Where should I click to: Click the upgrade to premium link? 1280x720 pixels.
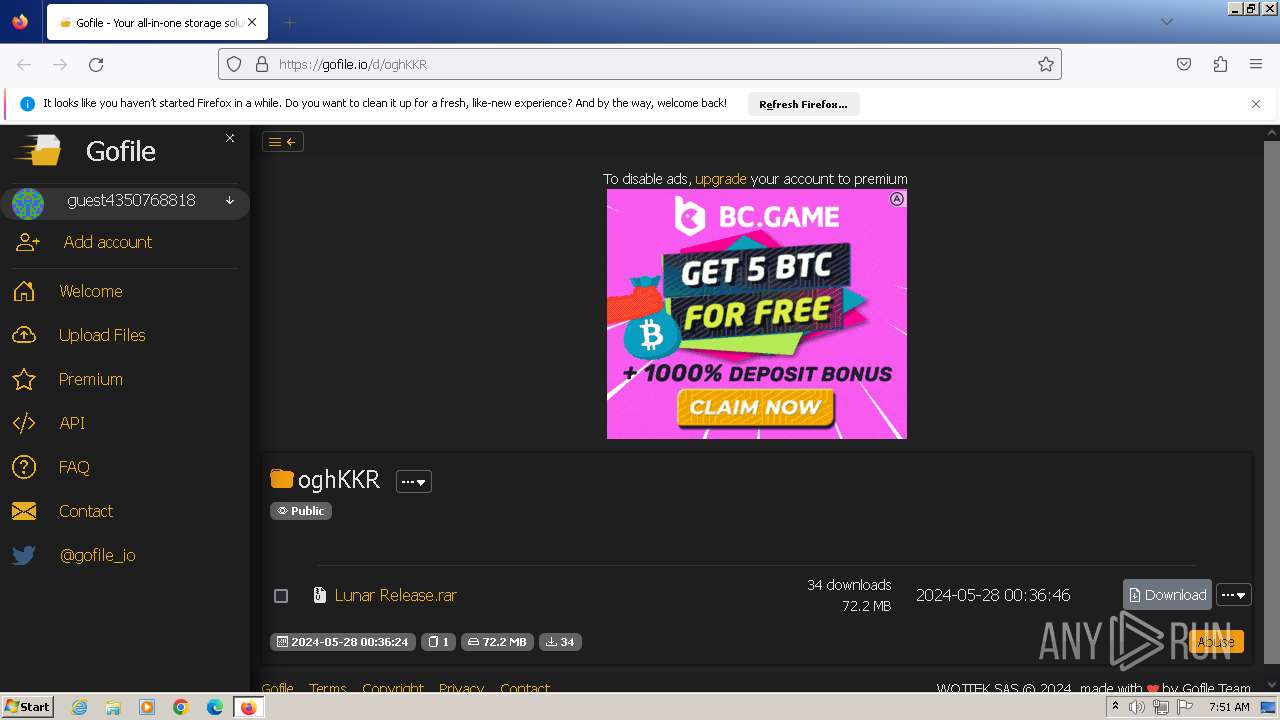721,179
